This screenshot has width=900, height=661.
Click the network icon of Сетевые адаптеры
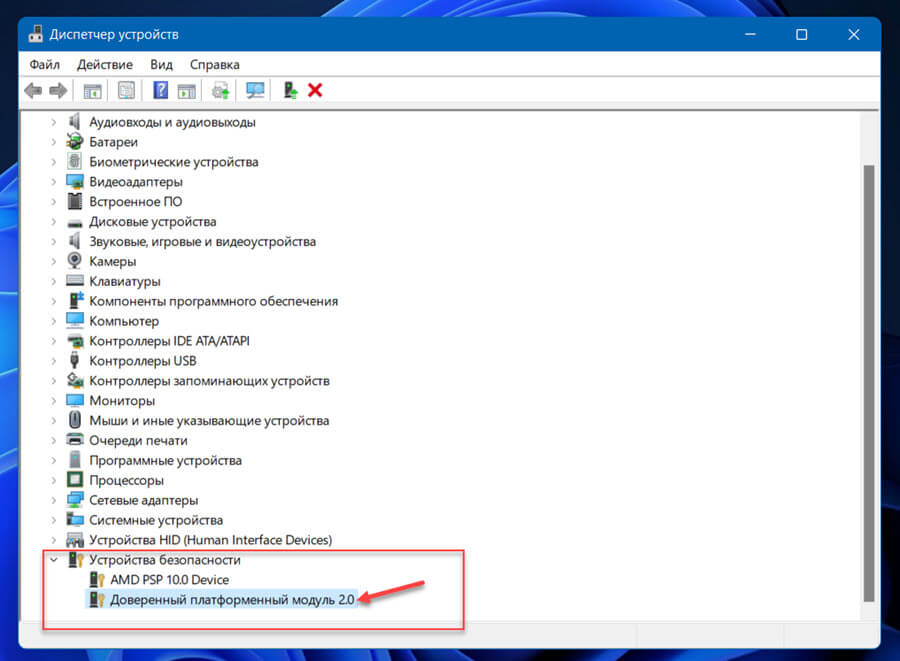click(75, 499)
